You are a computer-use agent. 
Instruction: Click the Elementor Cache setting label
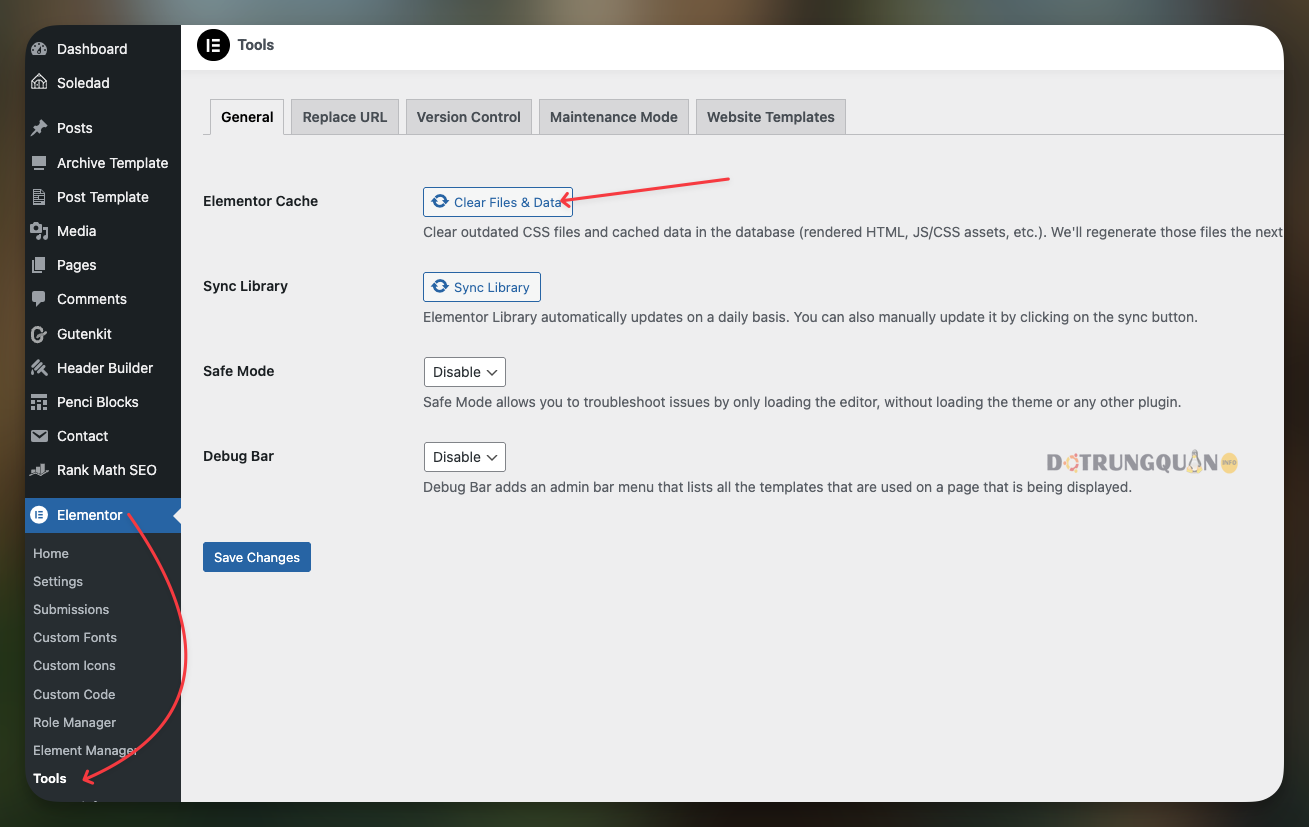(x=261, y=201)
